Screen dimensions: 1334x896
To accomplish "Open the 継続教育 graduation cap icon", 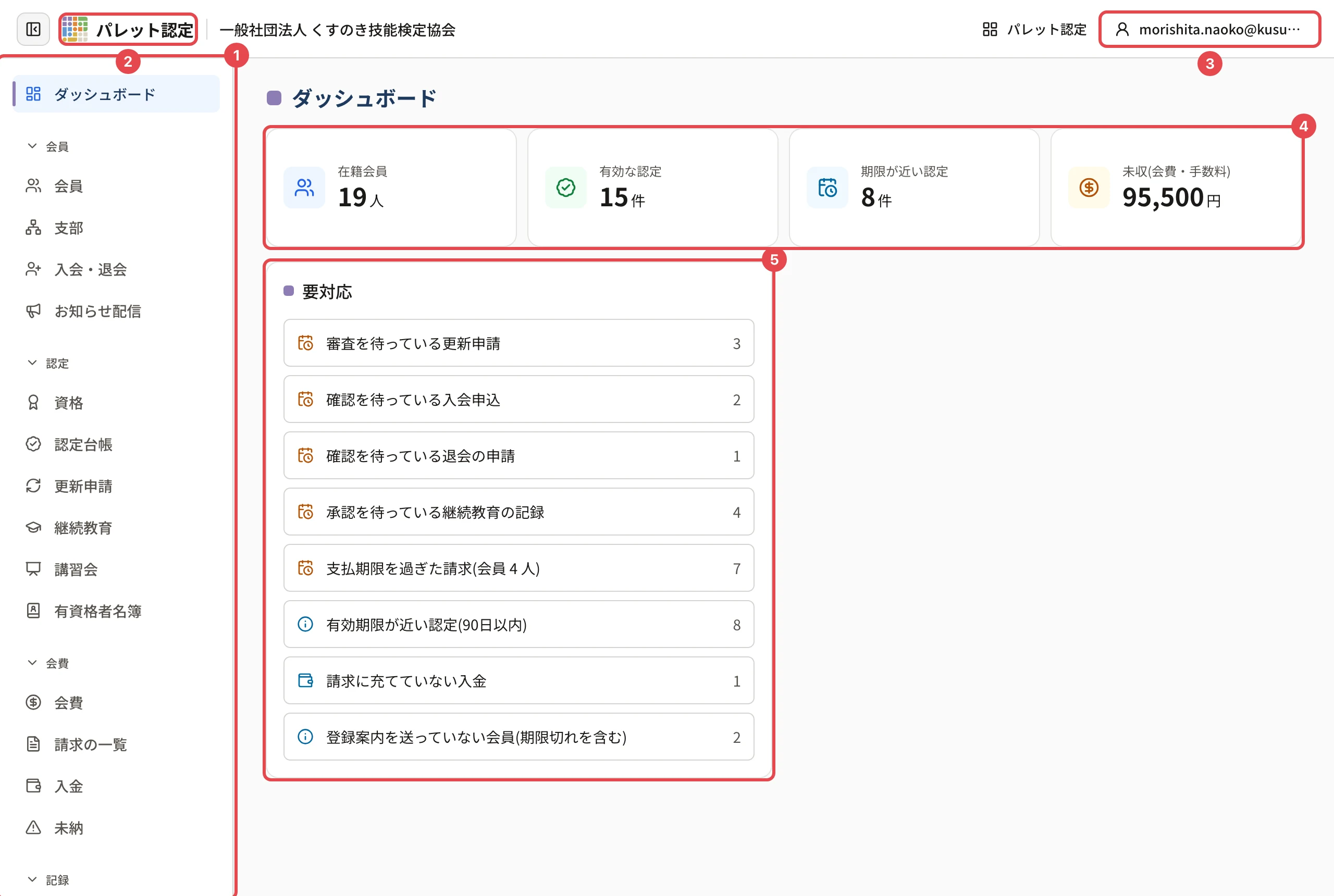I will pos(33,527).
